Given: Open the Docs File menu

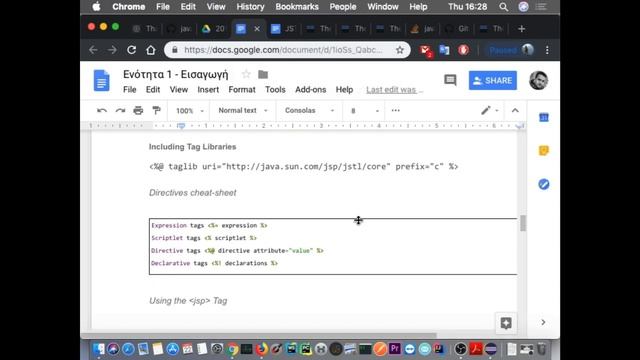Looking at the screenshot, I should tap(130, 90).
